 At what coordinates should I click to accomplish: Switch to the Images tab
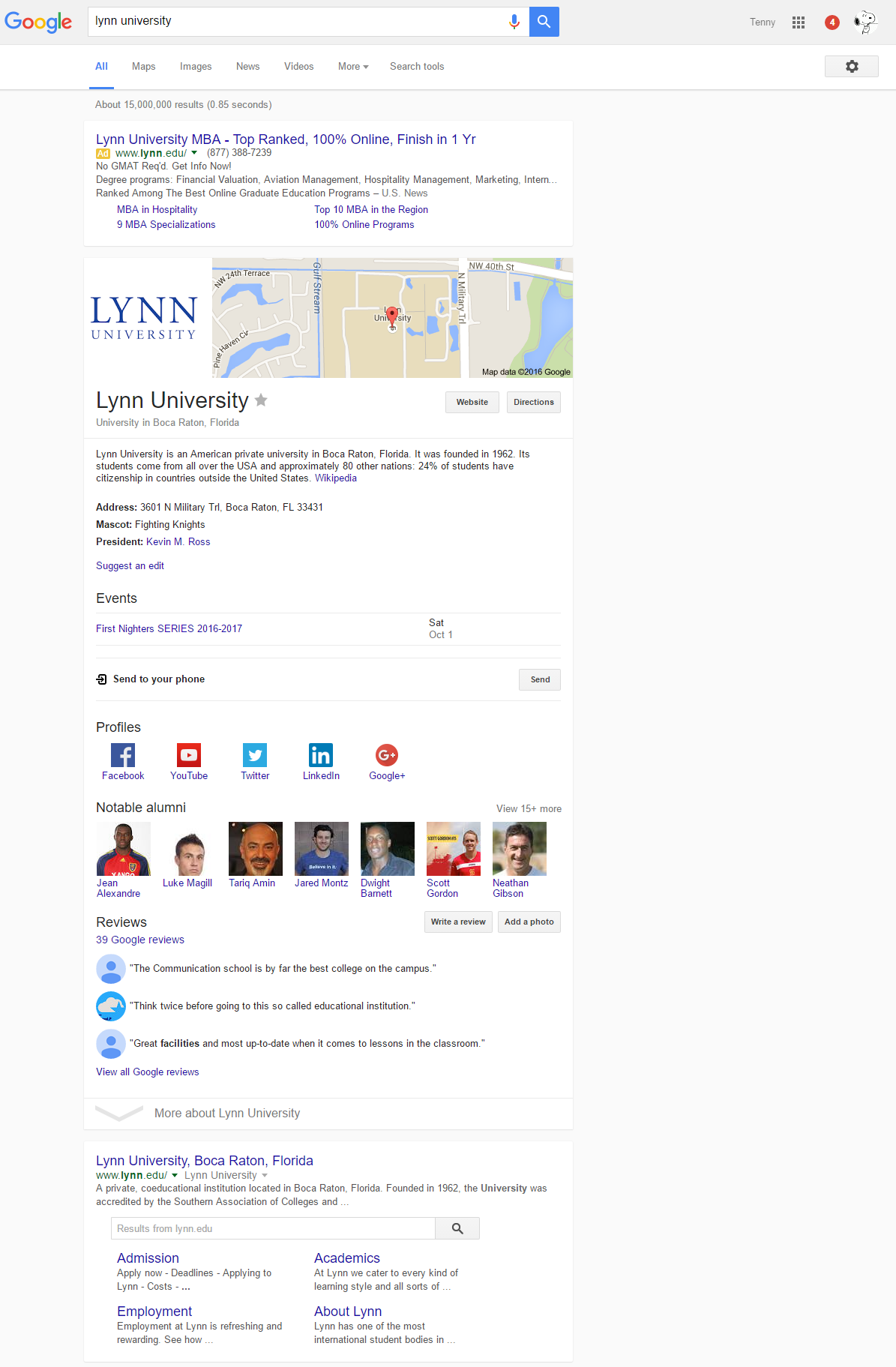[196, 67]
